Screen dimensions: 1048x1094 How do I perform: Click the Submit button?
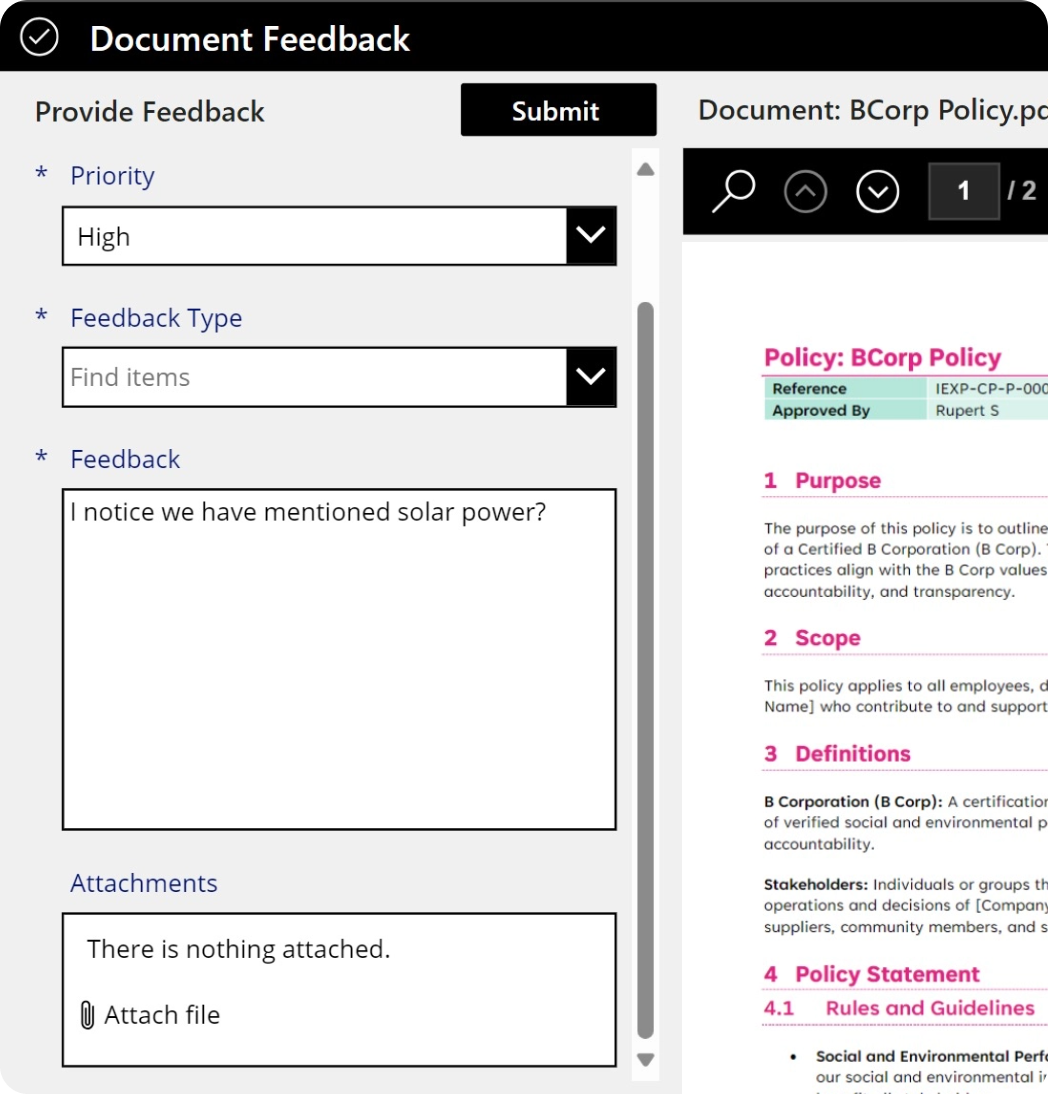tap(558, 110)
